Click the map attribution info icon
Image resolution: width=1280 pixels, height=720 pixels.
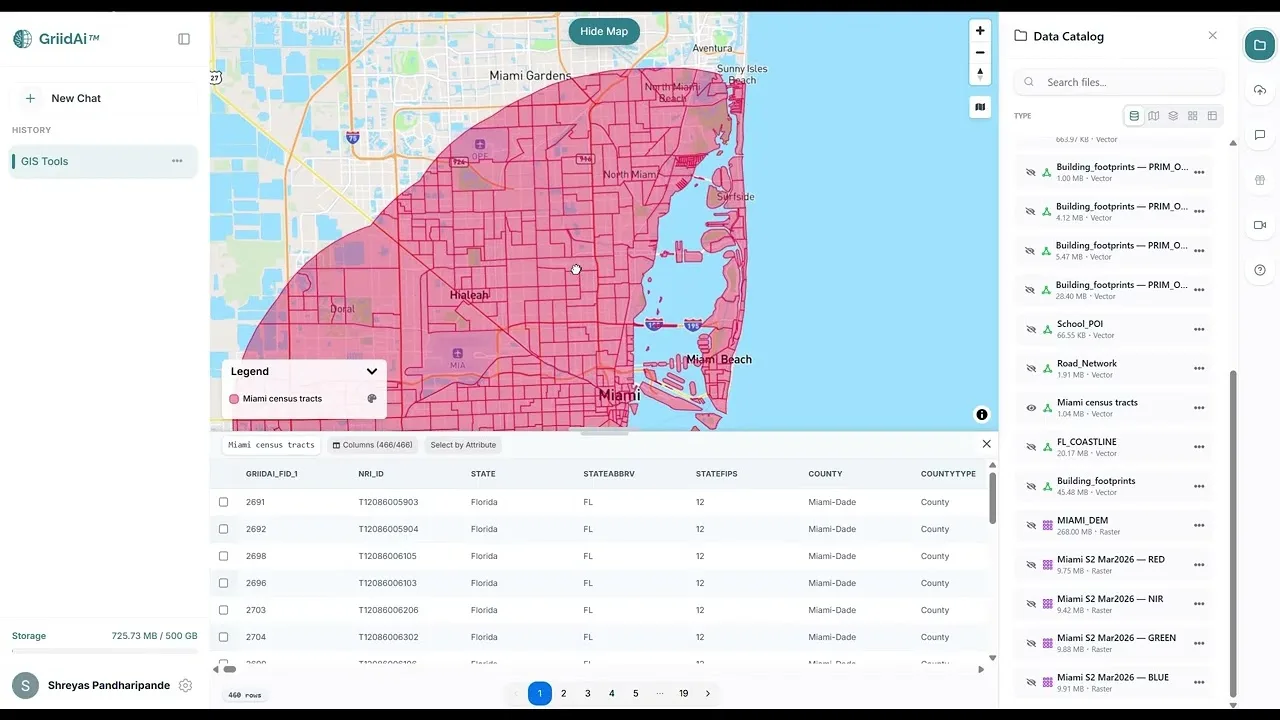[982, 414]
